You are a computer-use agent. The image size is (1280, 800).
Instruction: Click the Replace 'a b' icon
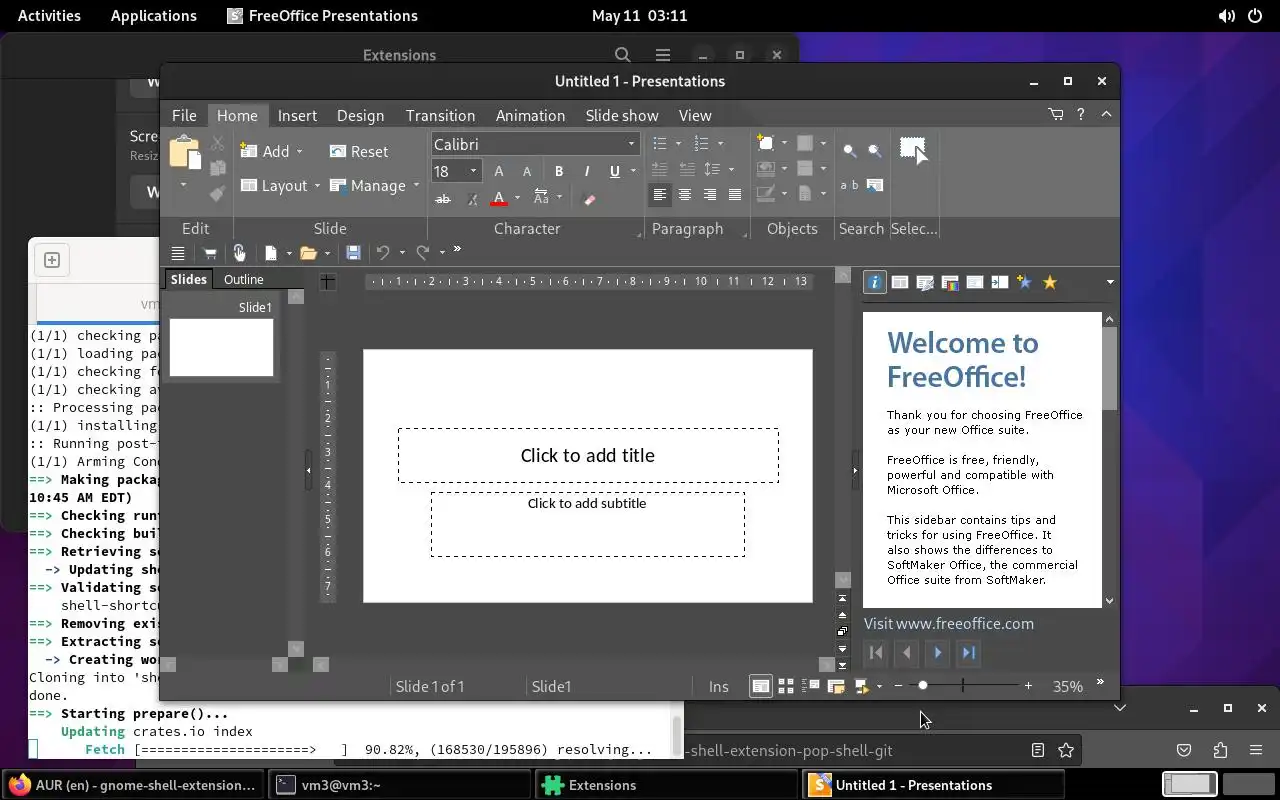[849, 185]
